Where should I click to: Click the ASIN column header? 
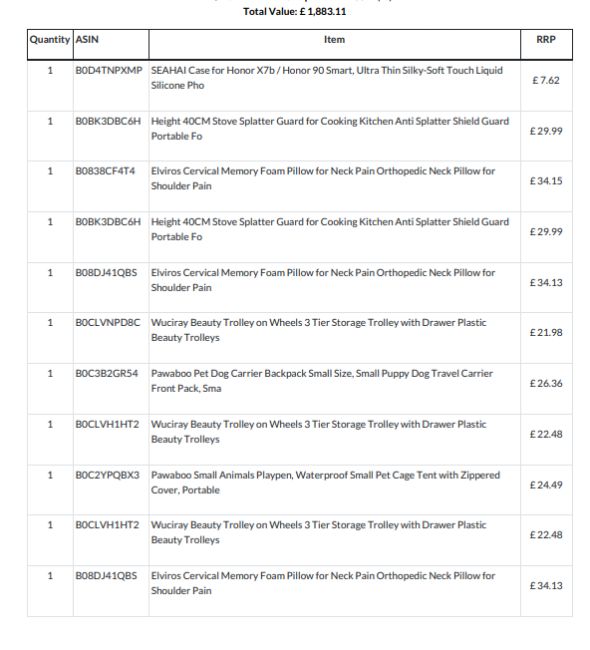[x=87, y=40]
